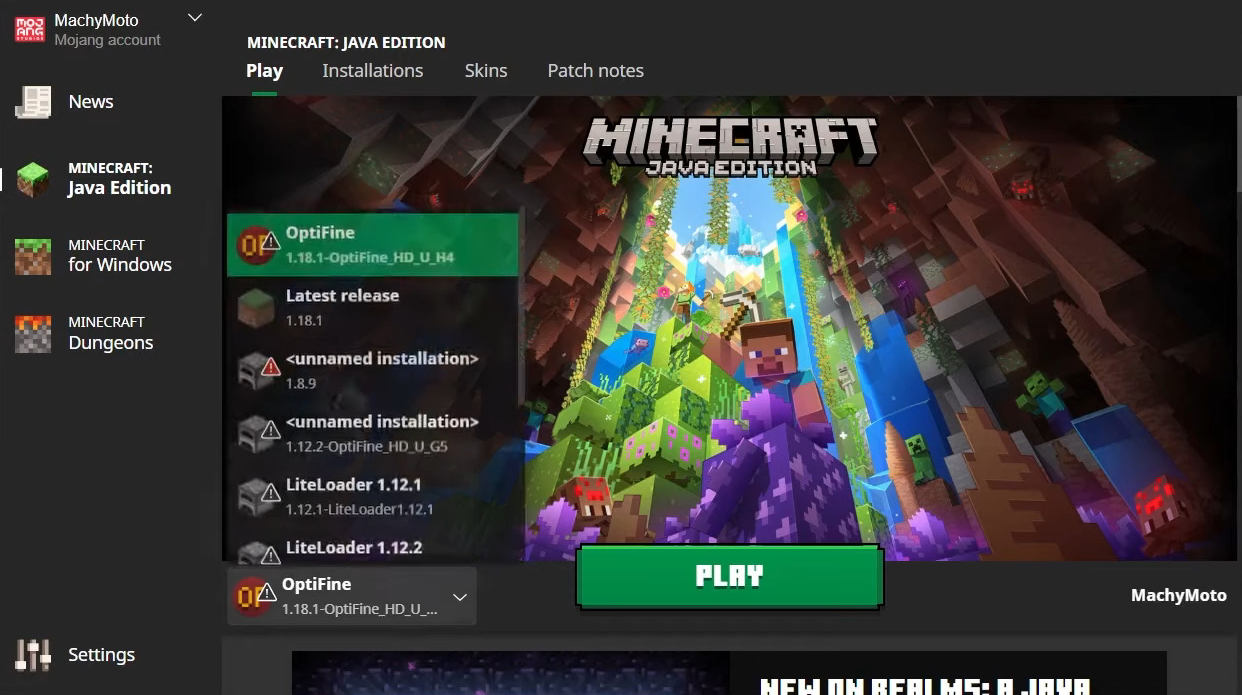The width and height of the screenshot is (1242, 695).
Task: Open the Settings sliders icon
Action: click(x=33, y=655)
